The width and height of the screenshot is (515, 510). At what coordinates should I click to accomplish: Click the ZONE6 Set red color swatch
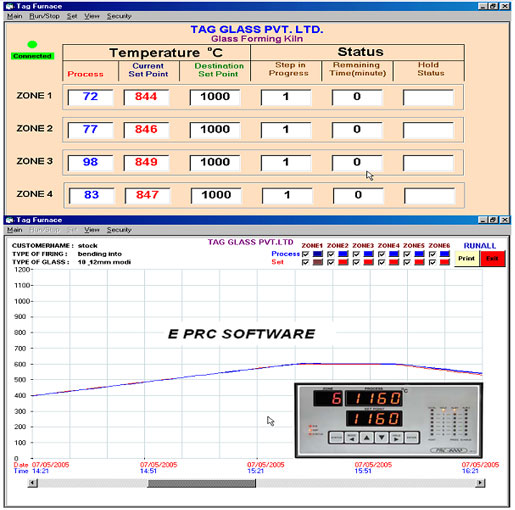pos(445,262)
